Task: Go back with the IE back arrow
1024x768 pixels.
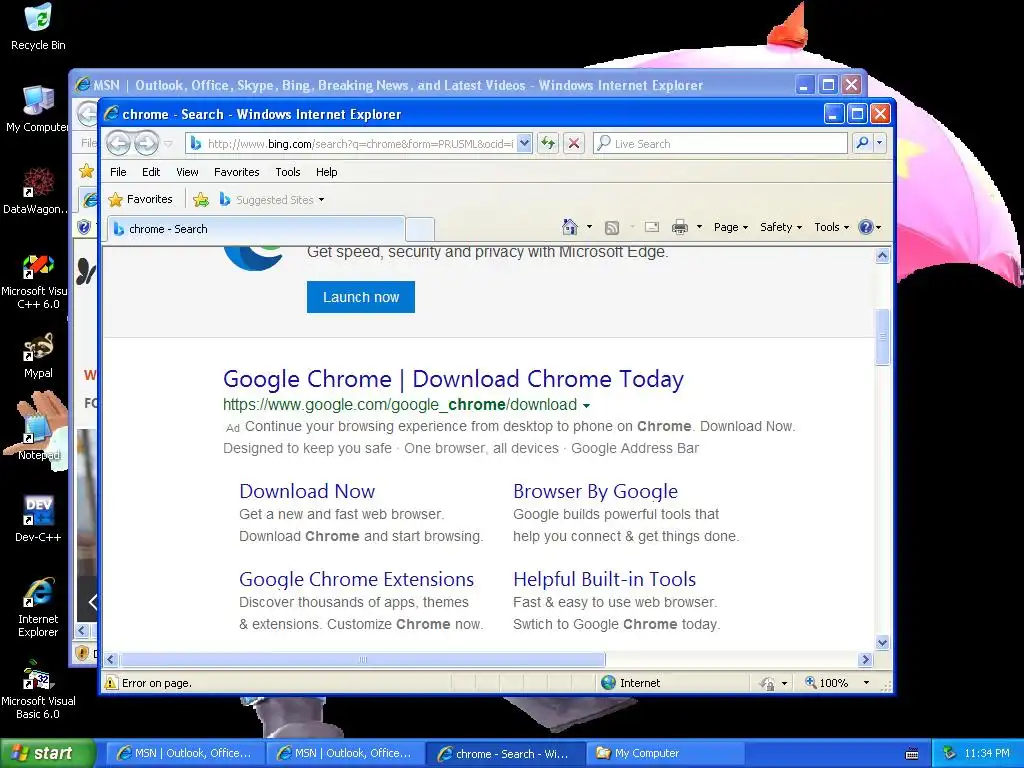Action: 118,143
